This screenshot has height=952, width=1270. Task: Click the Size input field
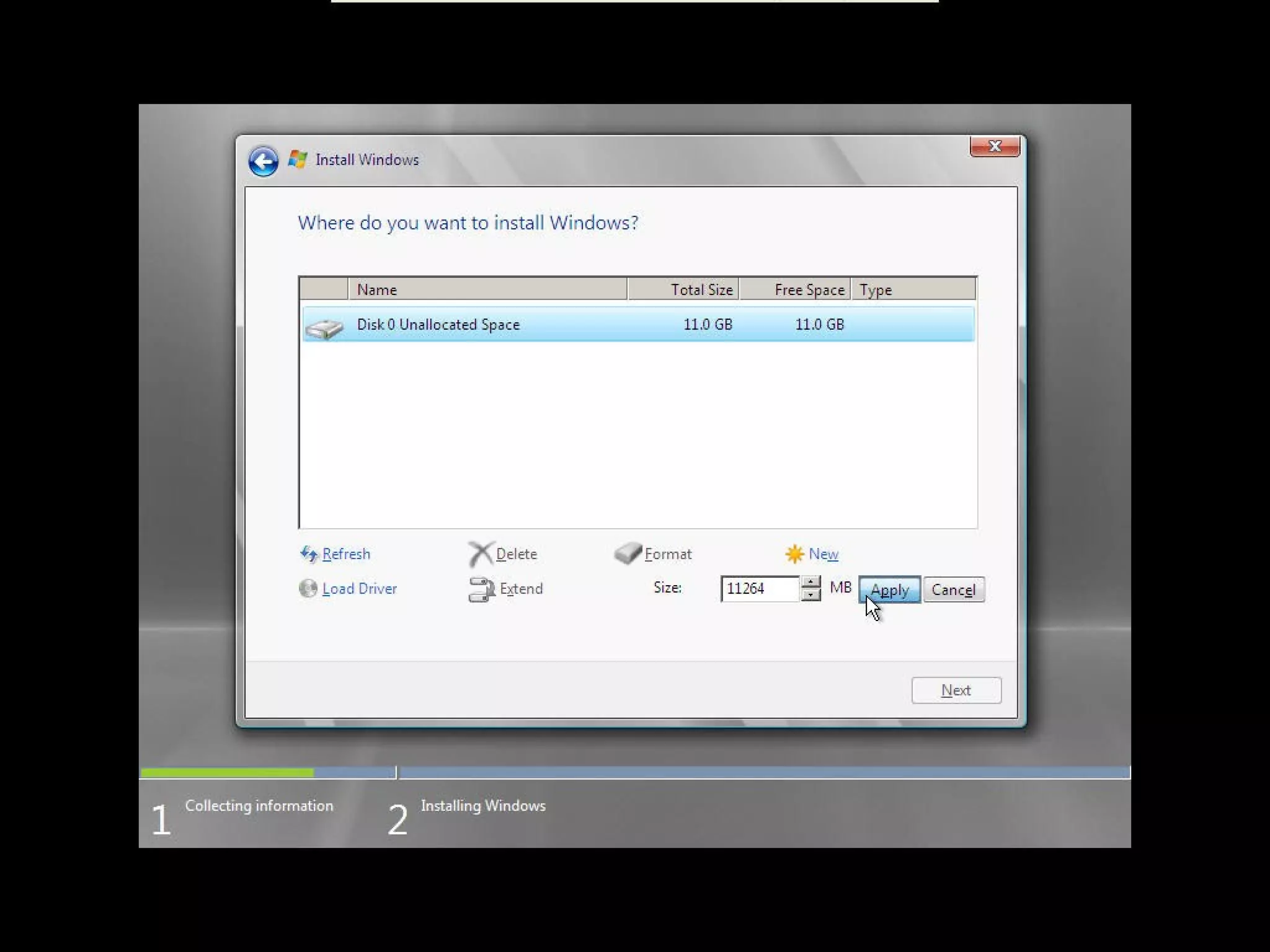click(x=760, y=588)
